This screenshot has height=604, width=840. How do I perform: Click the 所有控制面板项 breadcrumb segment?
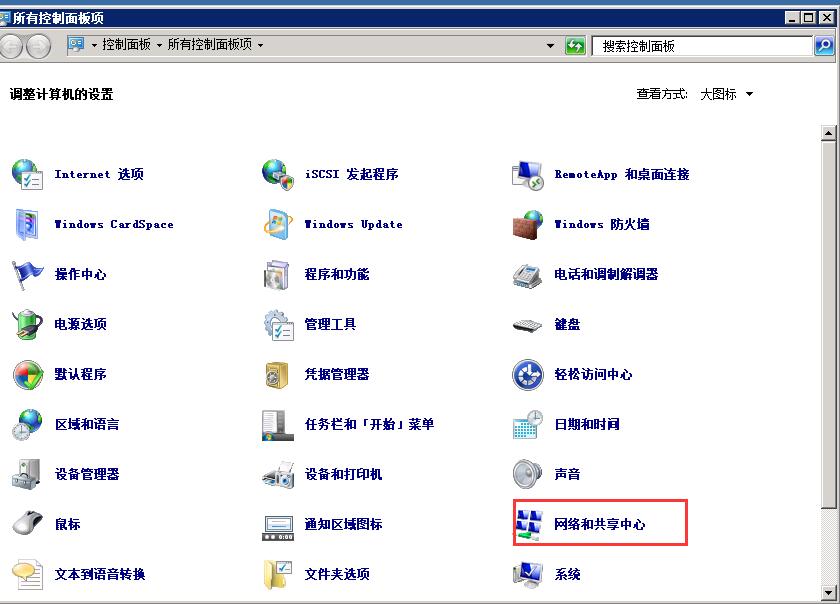pos(210,44)
